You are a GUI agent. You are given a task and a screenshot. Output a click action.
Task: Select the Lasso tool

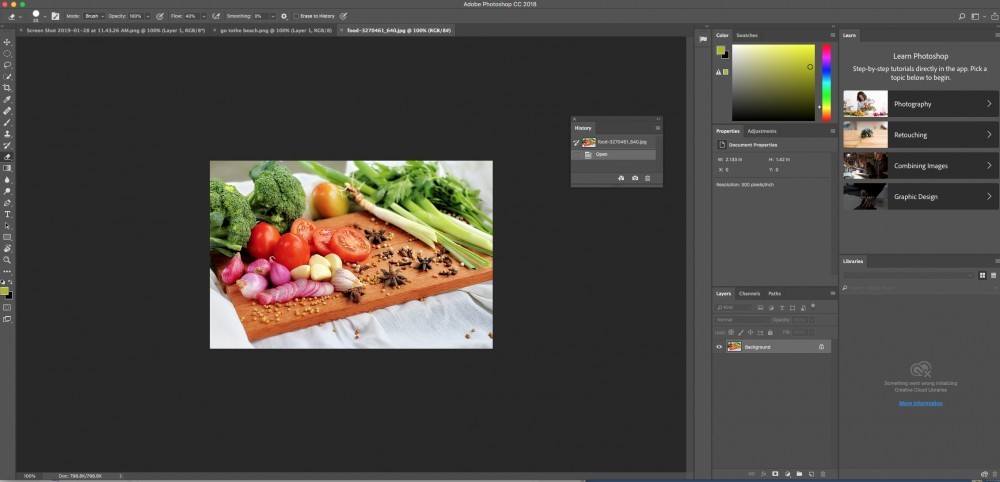click(x=8, y=65)
